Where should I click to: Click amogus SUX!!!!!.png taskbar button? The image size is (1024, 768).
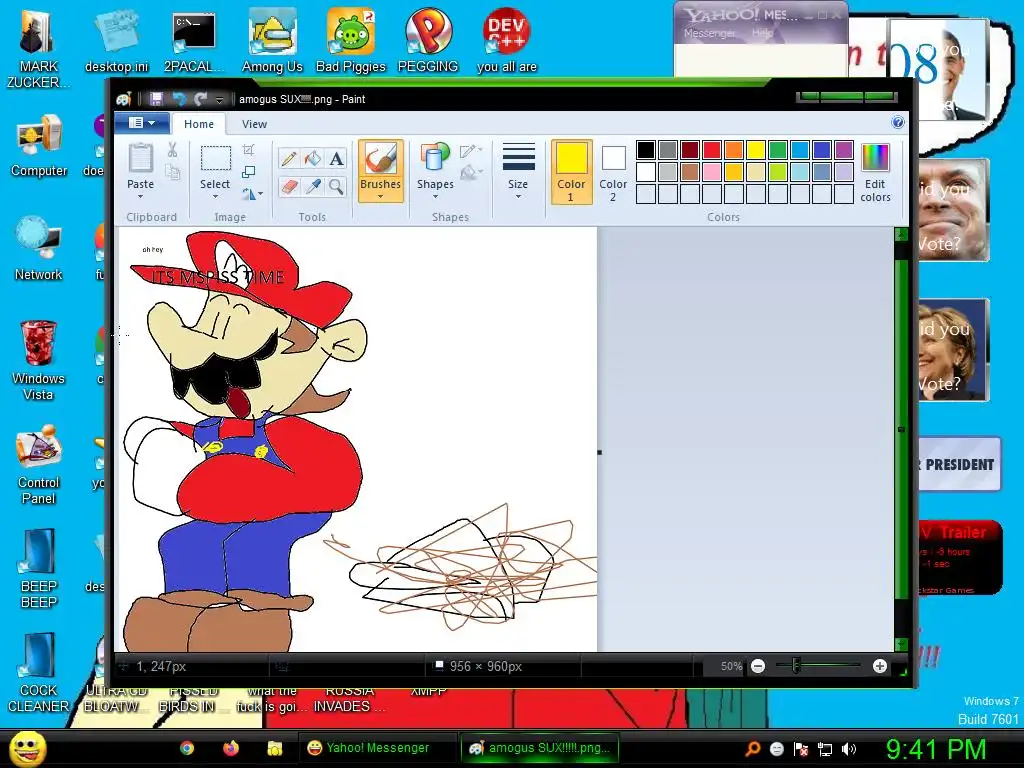click(539, 748)
